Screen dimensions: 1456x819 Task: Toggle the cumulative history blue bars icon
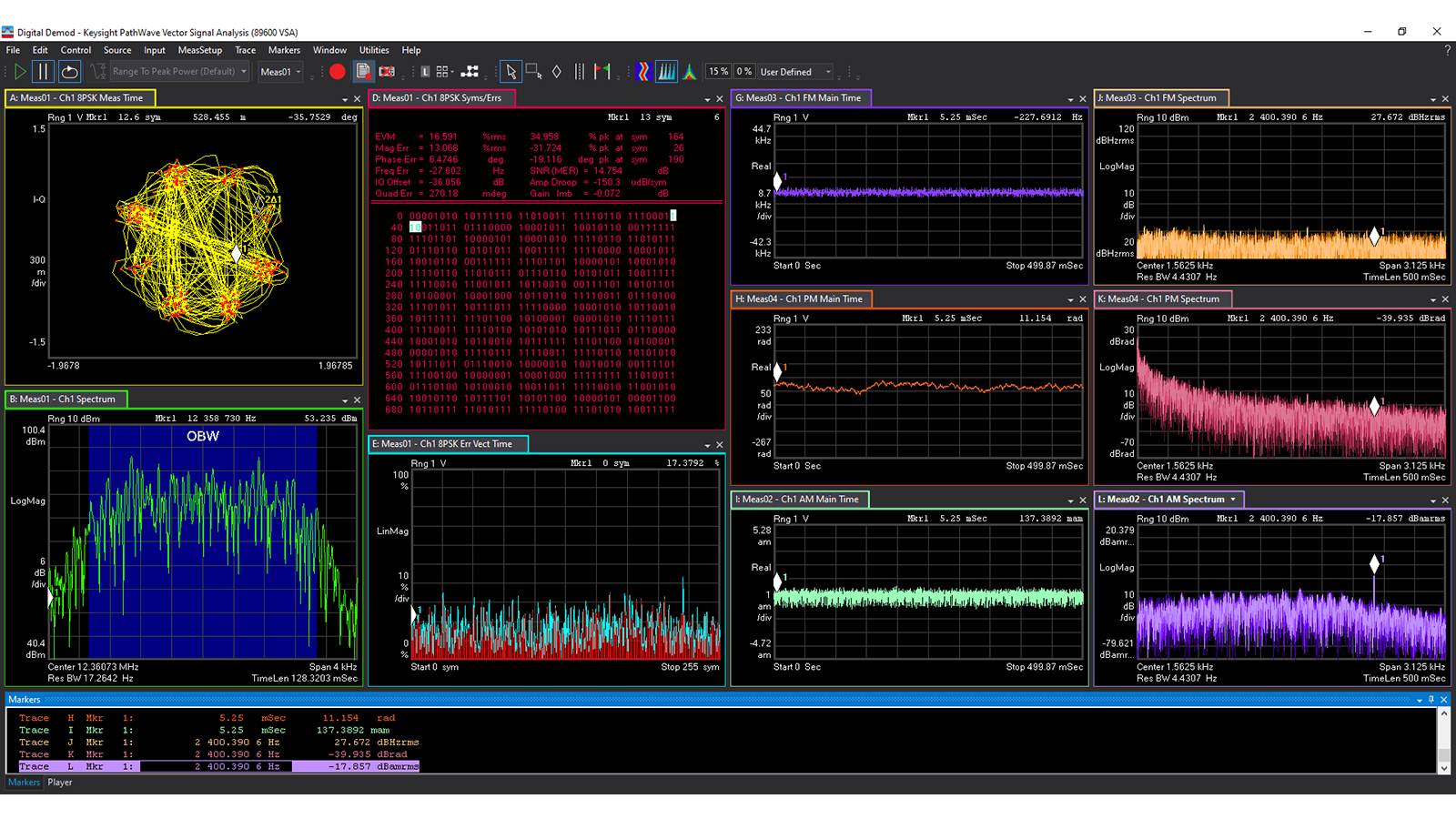click(666, 72)
